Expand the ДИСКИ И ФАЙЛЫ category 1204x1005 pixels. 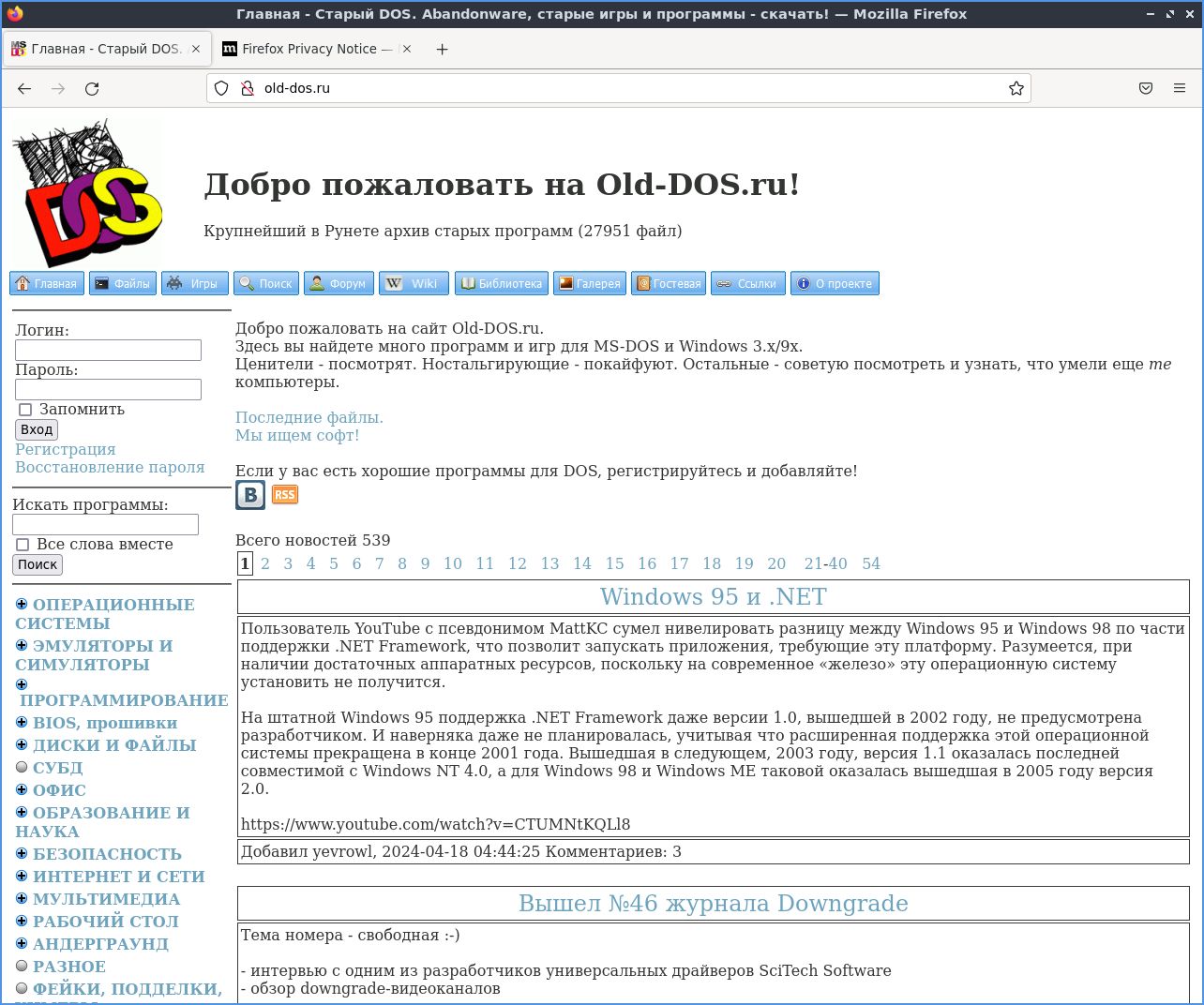(x=22, y=744)
